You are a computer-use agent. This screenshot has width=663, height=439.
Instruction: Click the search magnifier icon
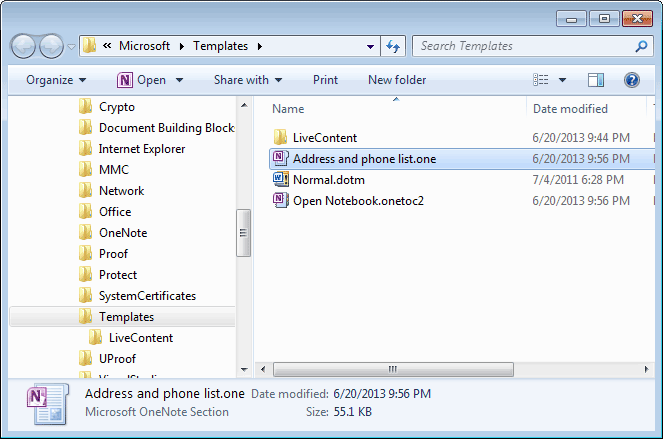(641, 46)
